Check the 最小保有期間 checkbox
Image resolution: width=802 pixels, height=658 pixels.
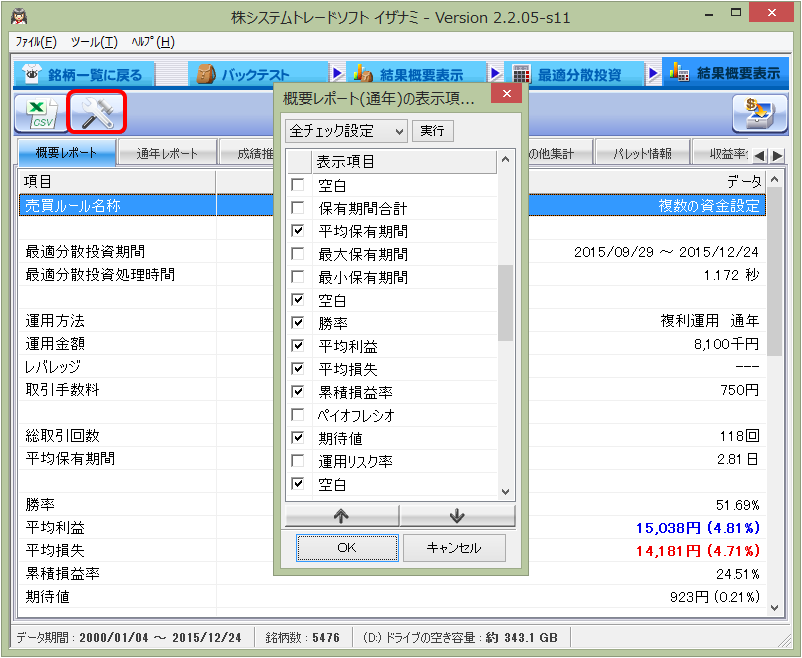tap(298, 276)
